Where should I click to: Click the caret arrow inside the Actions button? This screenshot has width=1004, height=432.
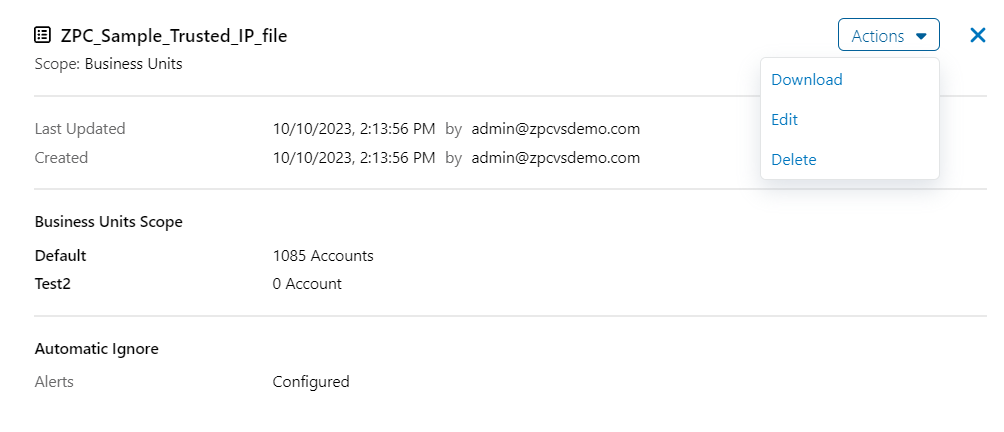pyautogui.click(x=921, y=36)
